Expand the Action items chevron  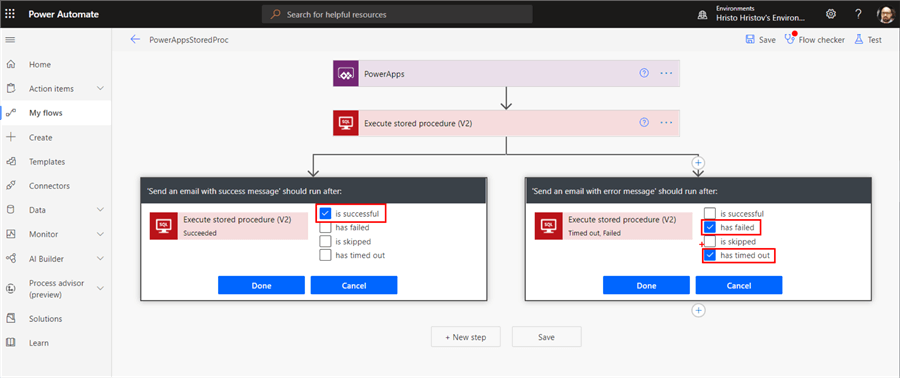coord(100,89)
